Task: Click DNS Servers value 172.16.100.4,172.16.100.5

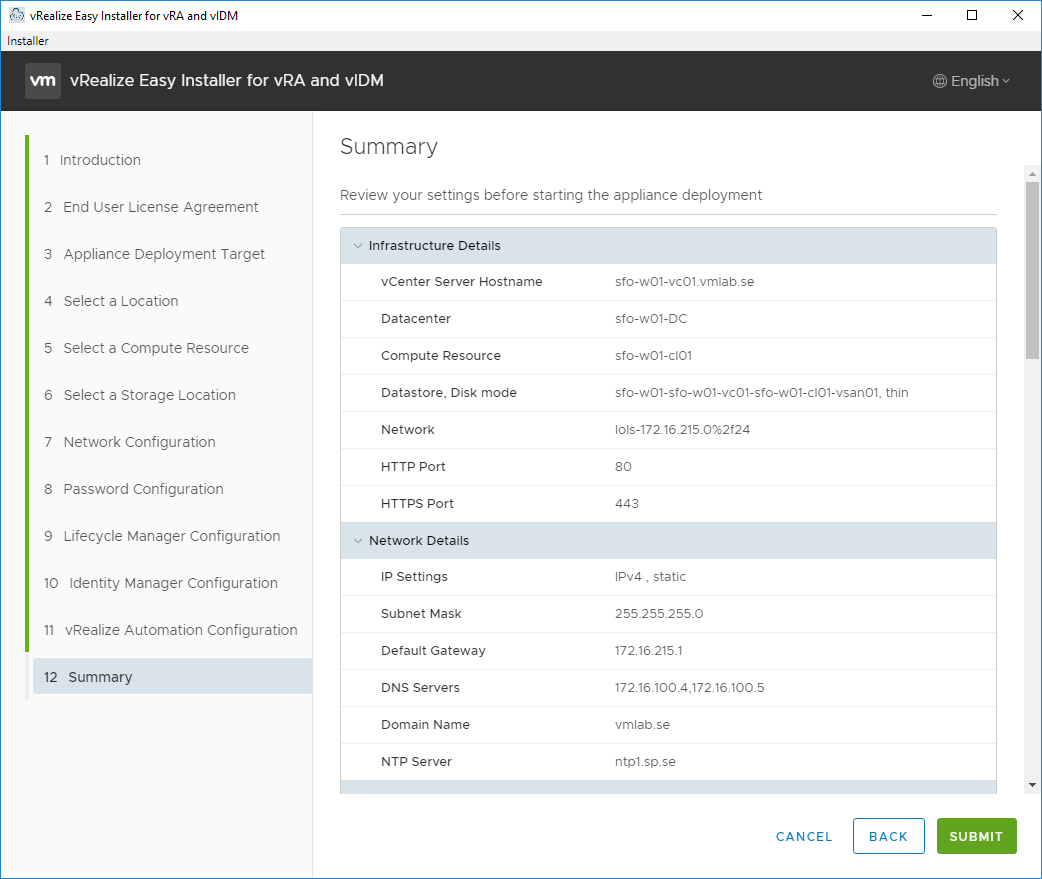Action: [x=690, y=688]
